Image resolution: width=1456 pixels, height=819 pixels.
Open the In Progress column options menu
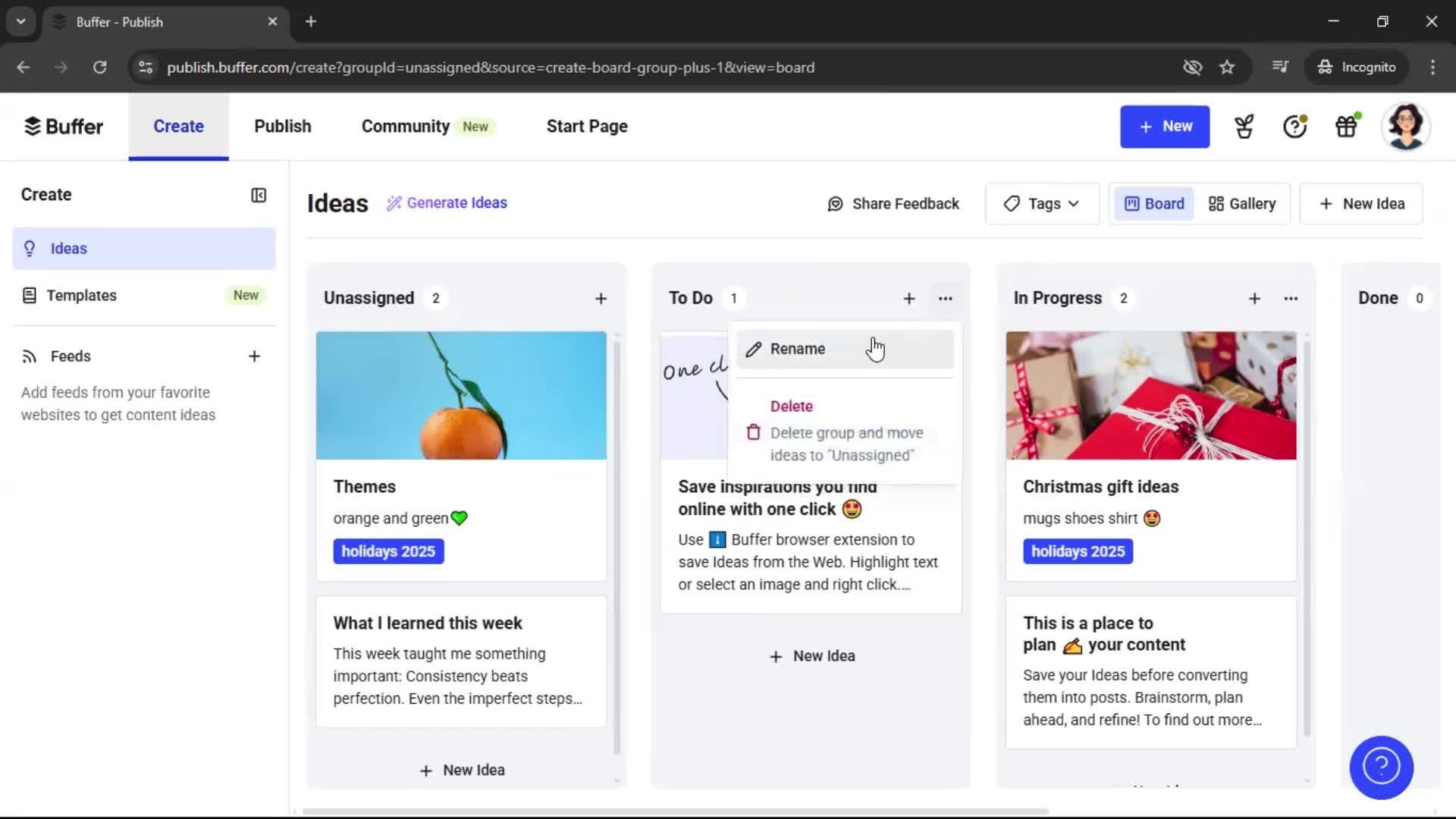pos(1291,298)
